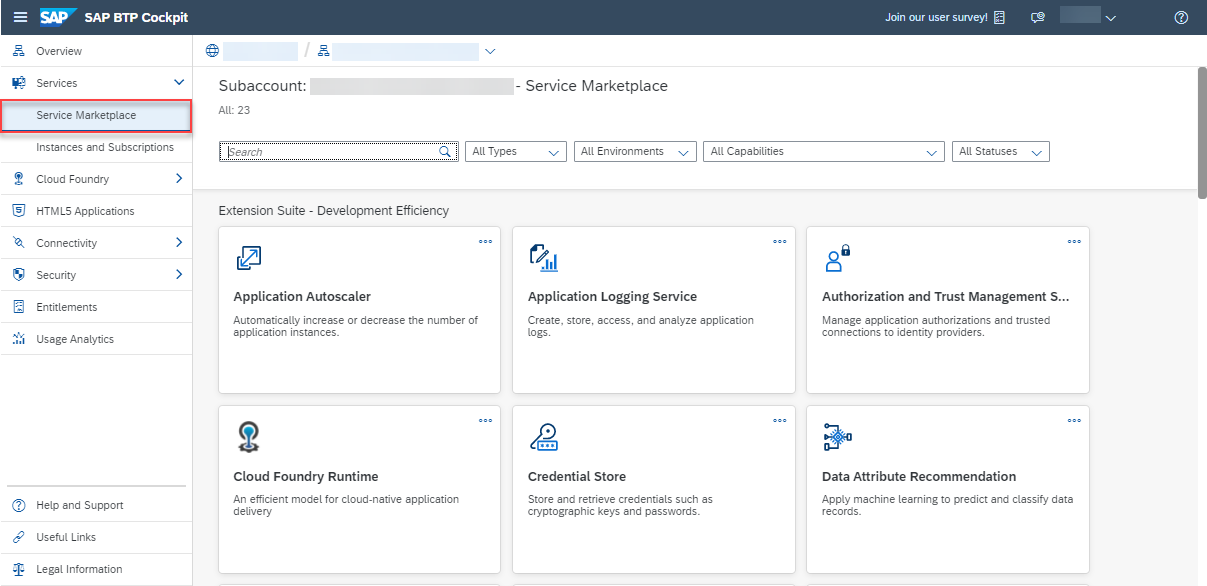Expand the subaccount breadcrumb dropdown arrow
Image resolution: width=1207 pixels, height=586 pixels.
point(490,51)
